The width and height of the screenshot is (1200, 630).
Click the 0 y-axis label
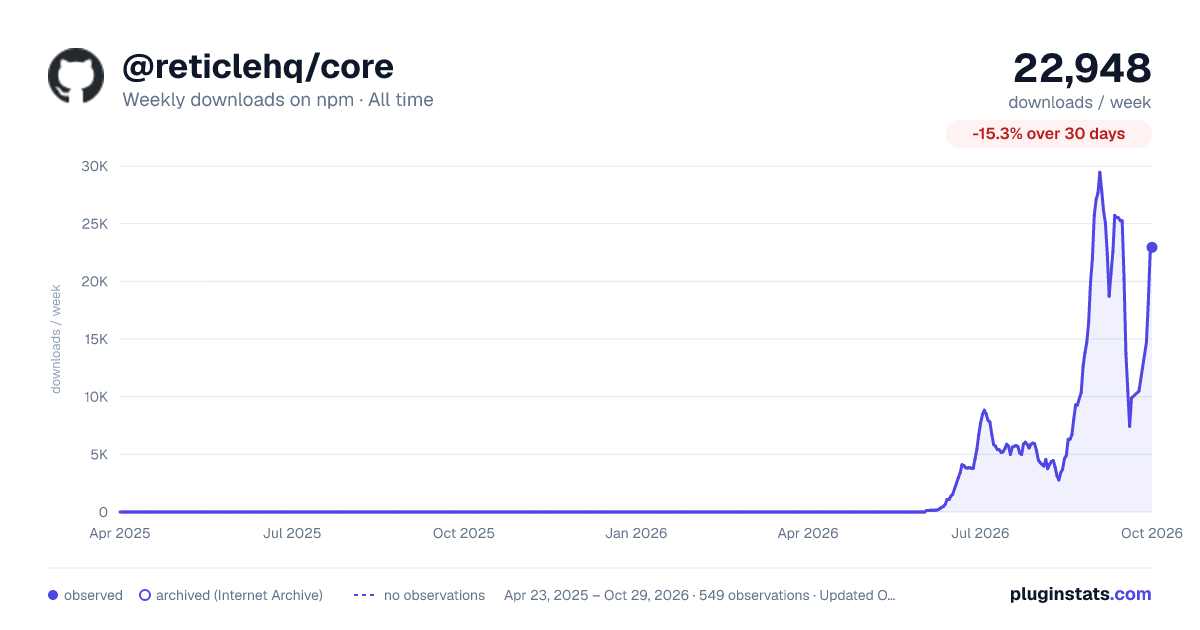click(x=103, y=512)
